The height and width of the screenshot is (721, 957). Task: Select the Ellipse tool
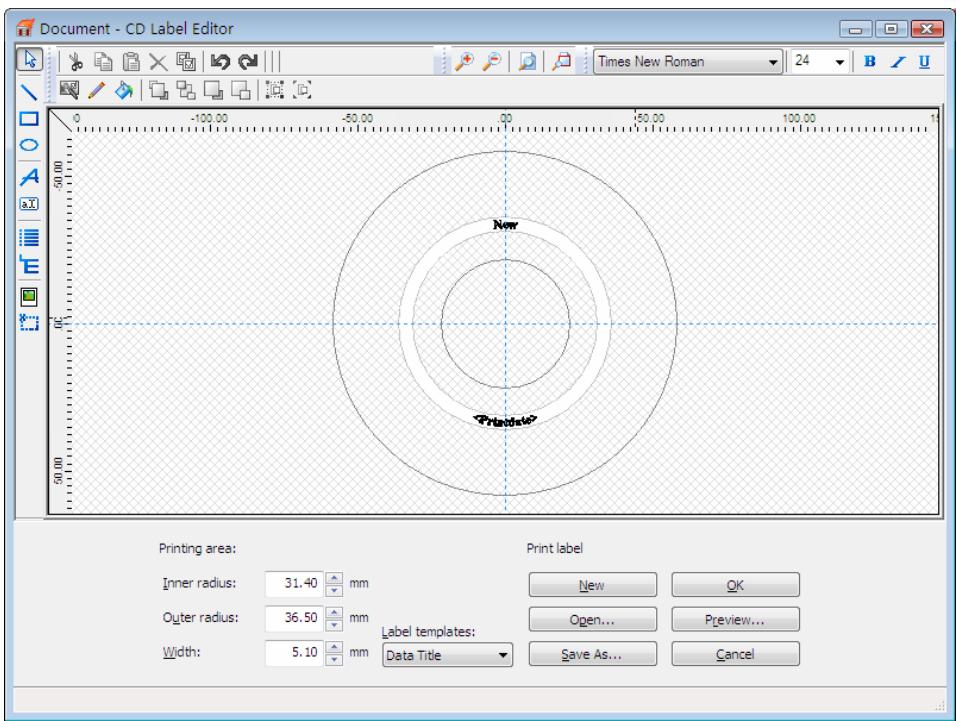[29, 145]
